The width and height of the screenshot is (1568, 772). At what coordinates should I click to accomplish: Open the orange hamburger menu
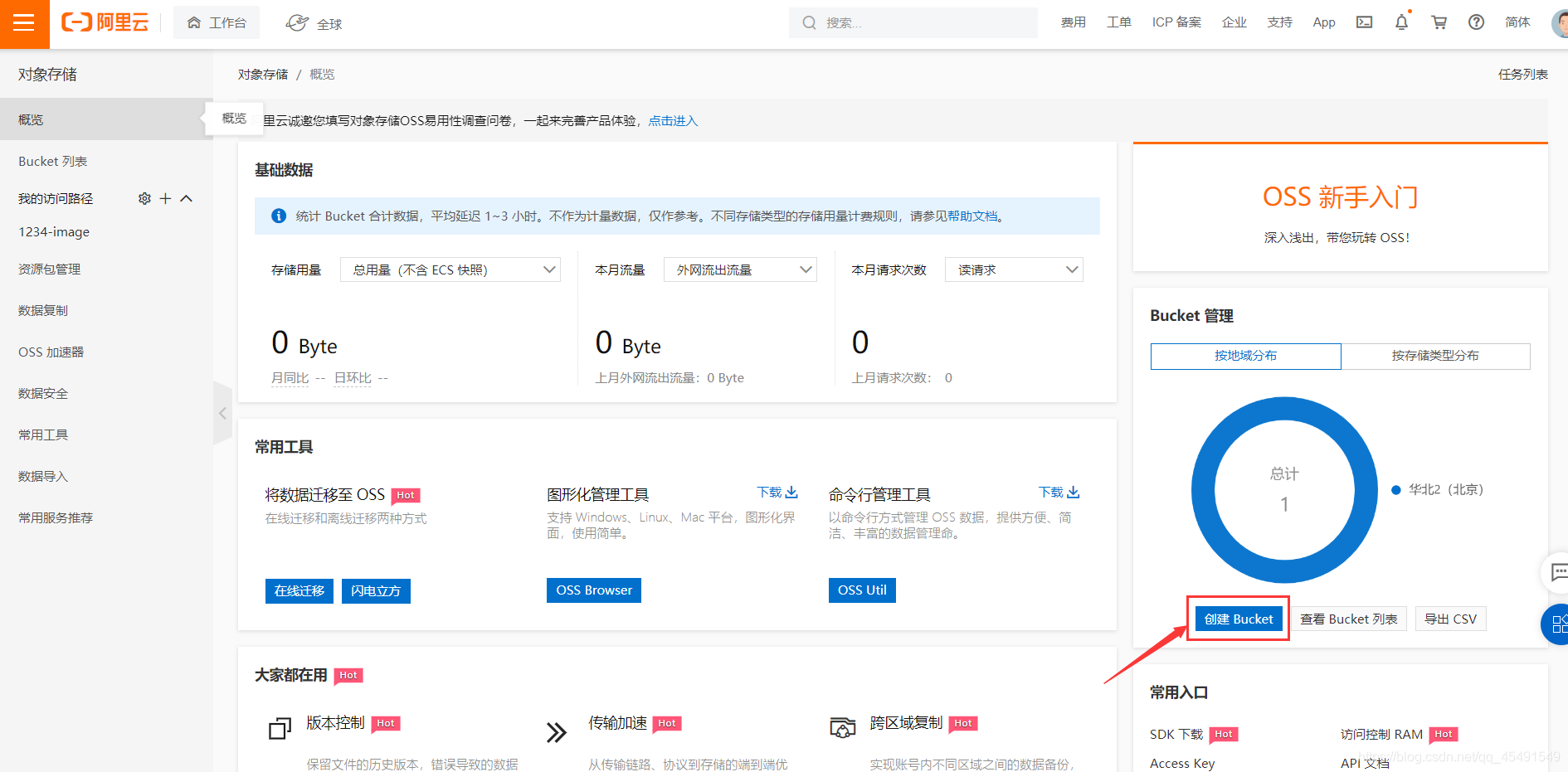[x=24, y=23]
